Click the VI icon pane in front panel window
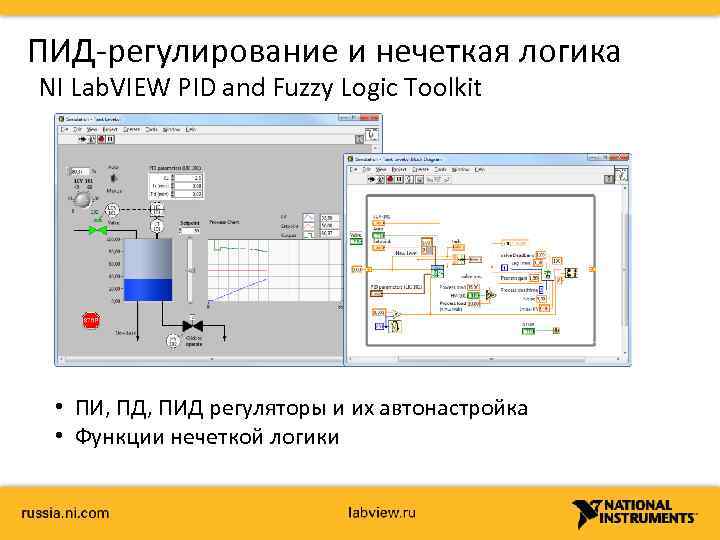 pyautogui.click(x=372, y=135)
